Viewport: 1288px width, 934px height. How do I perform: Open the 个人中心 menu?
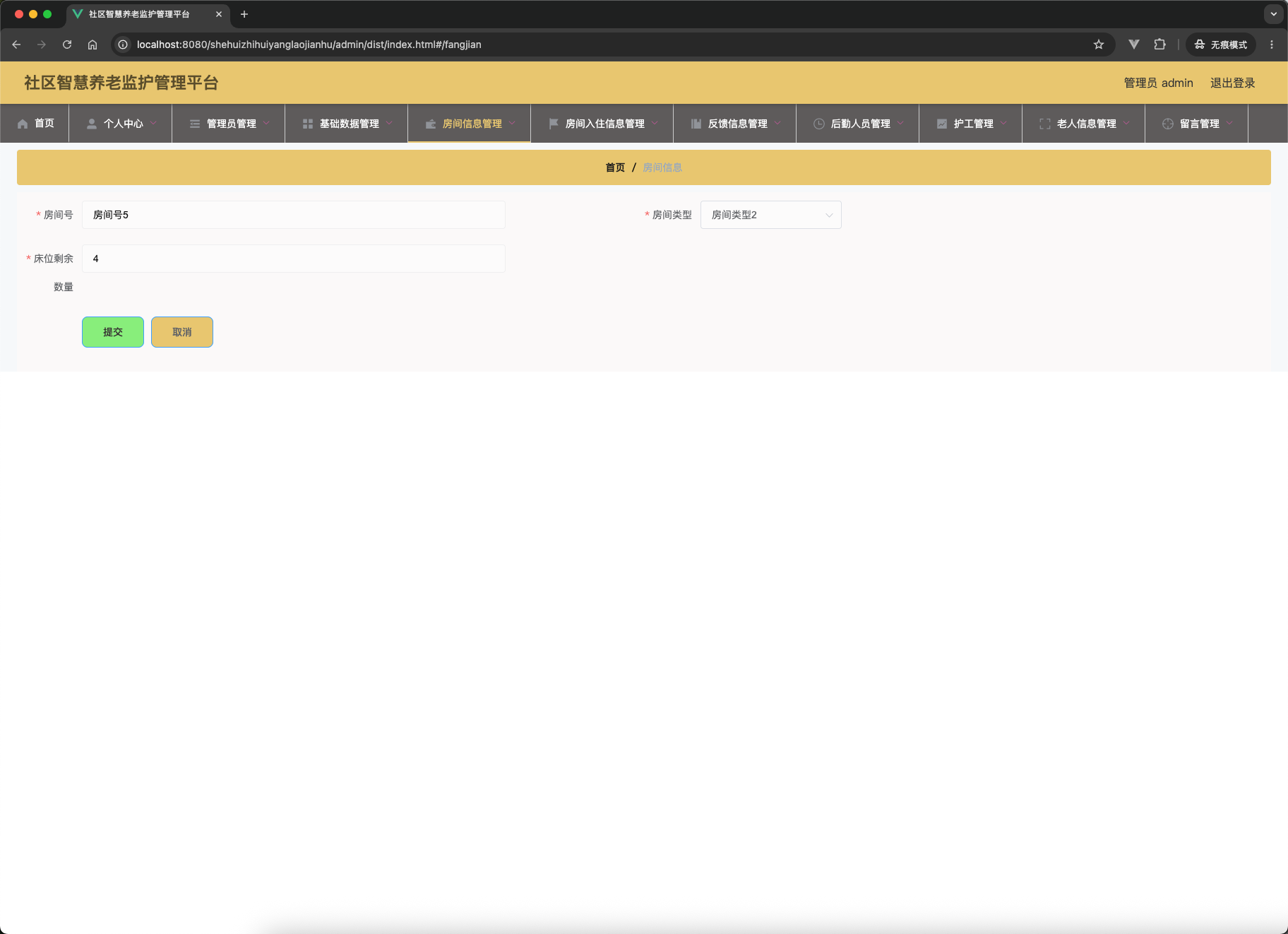(x=121, y=124)
